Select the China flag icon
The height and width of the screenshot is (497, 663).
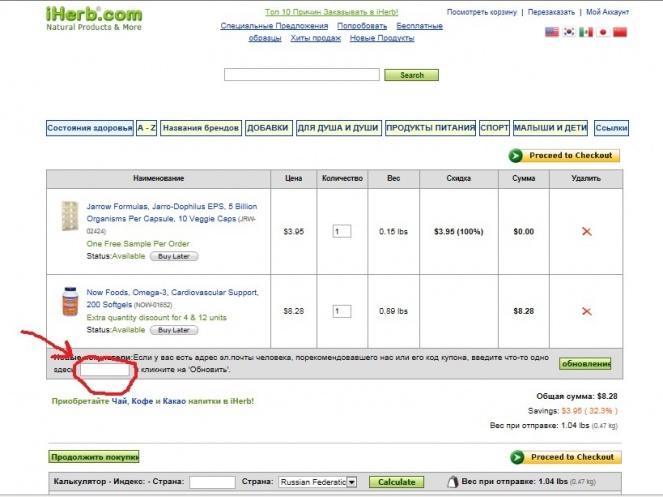click(x=620, y=32)
